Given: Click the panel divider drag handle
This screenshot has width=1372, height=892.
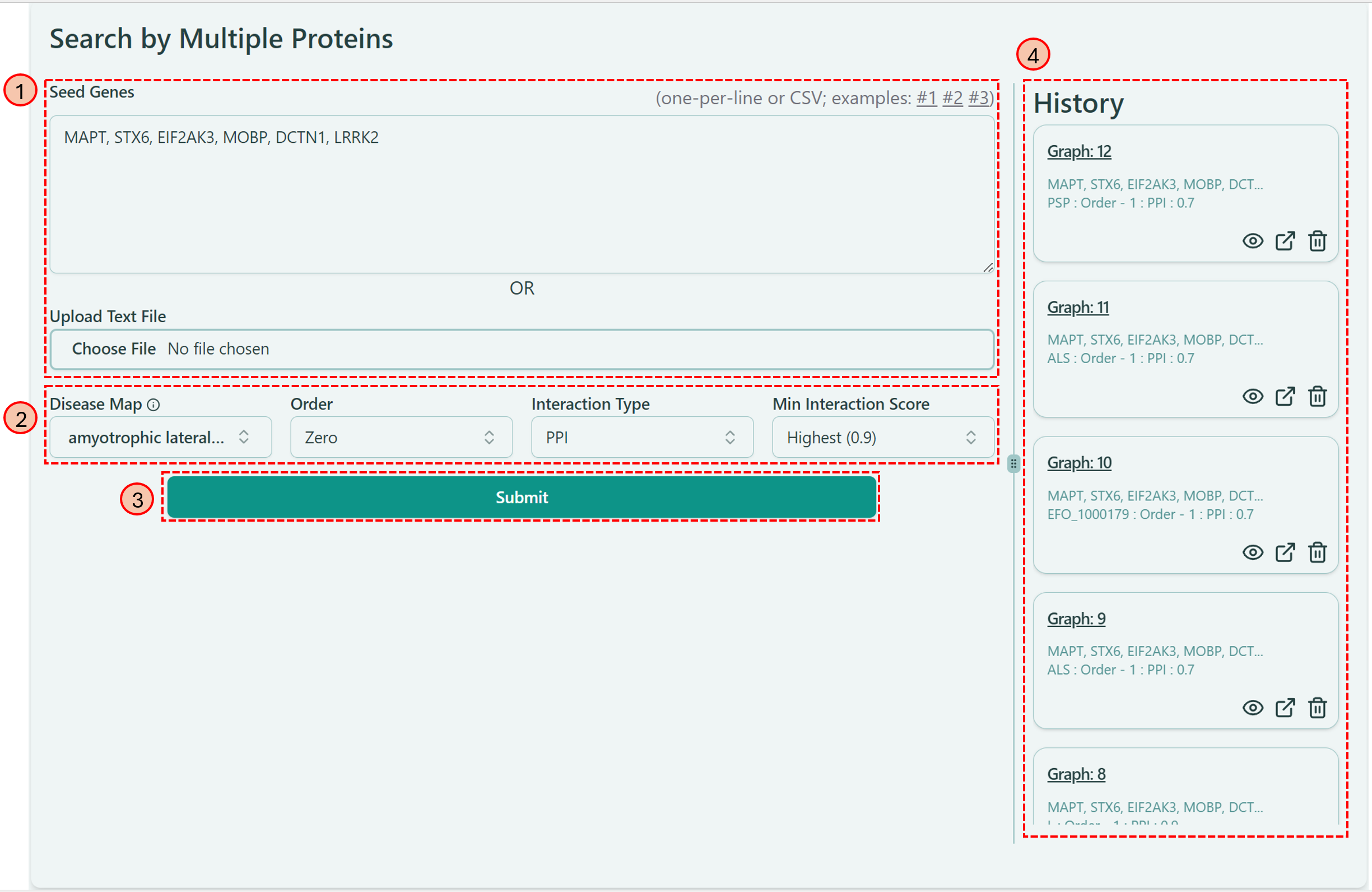Looking at the screenshot, I should [1013, 463].
